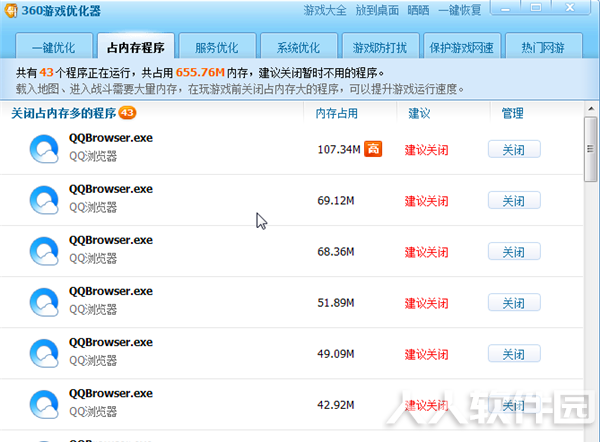The image size is (600, 442).
Task: Click the 管理 column header
Action: (x=512, y=113)
